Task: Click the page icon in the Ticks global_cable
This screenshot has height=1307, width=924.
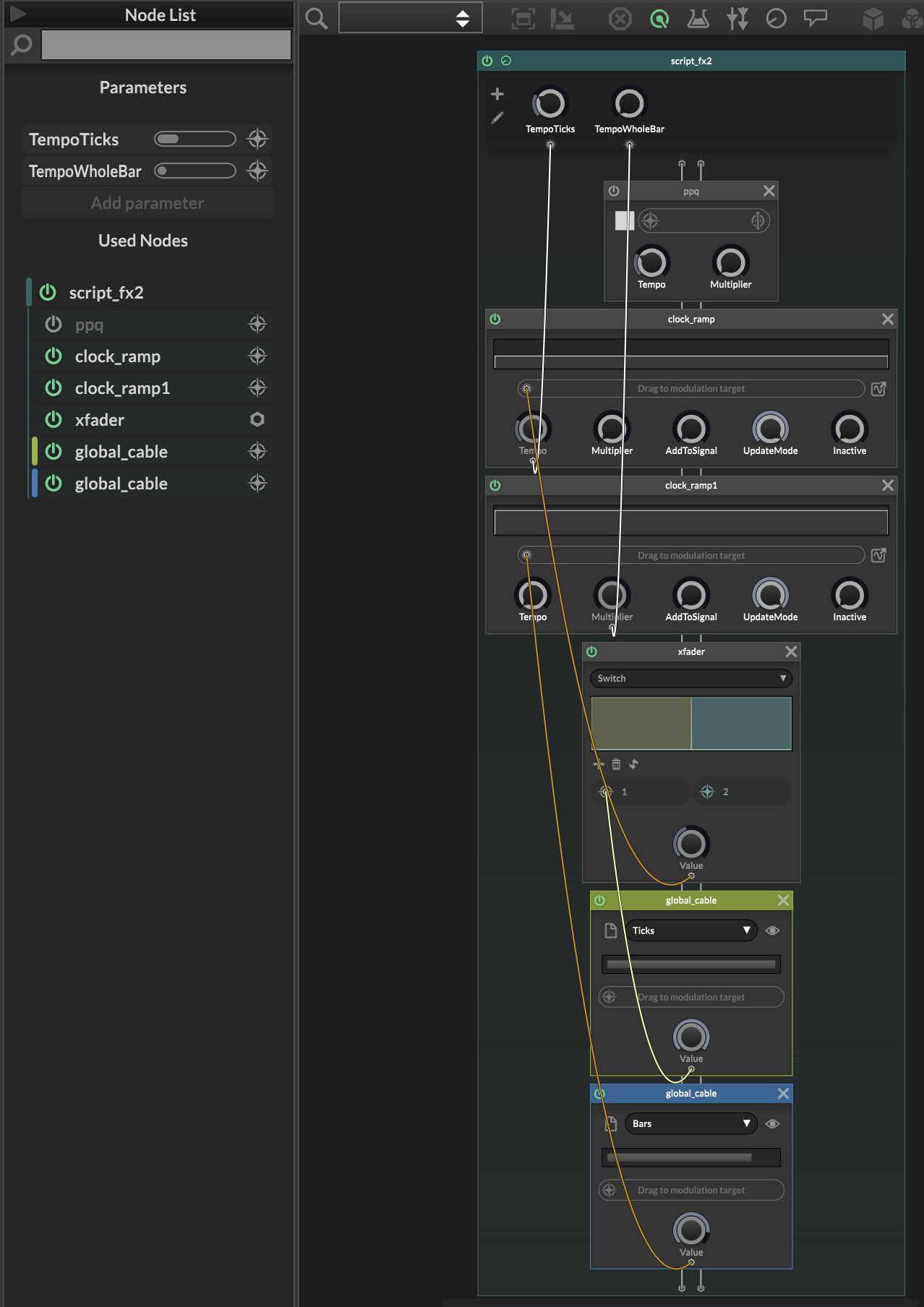Action: click(x=610, y=930)
